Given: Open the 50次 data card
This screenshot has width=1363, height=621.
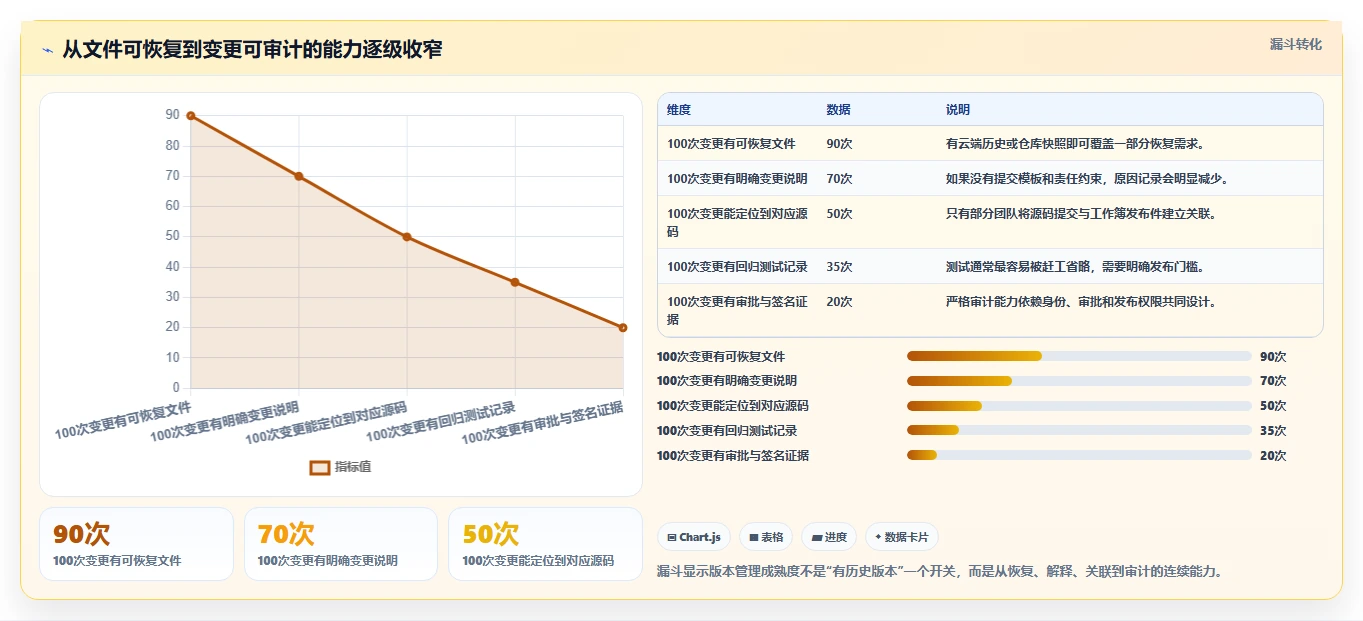Looking at the screenshot, I should pos(545,544).
